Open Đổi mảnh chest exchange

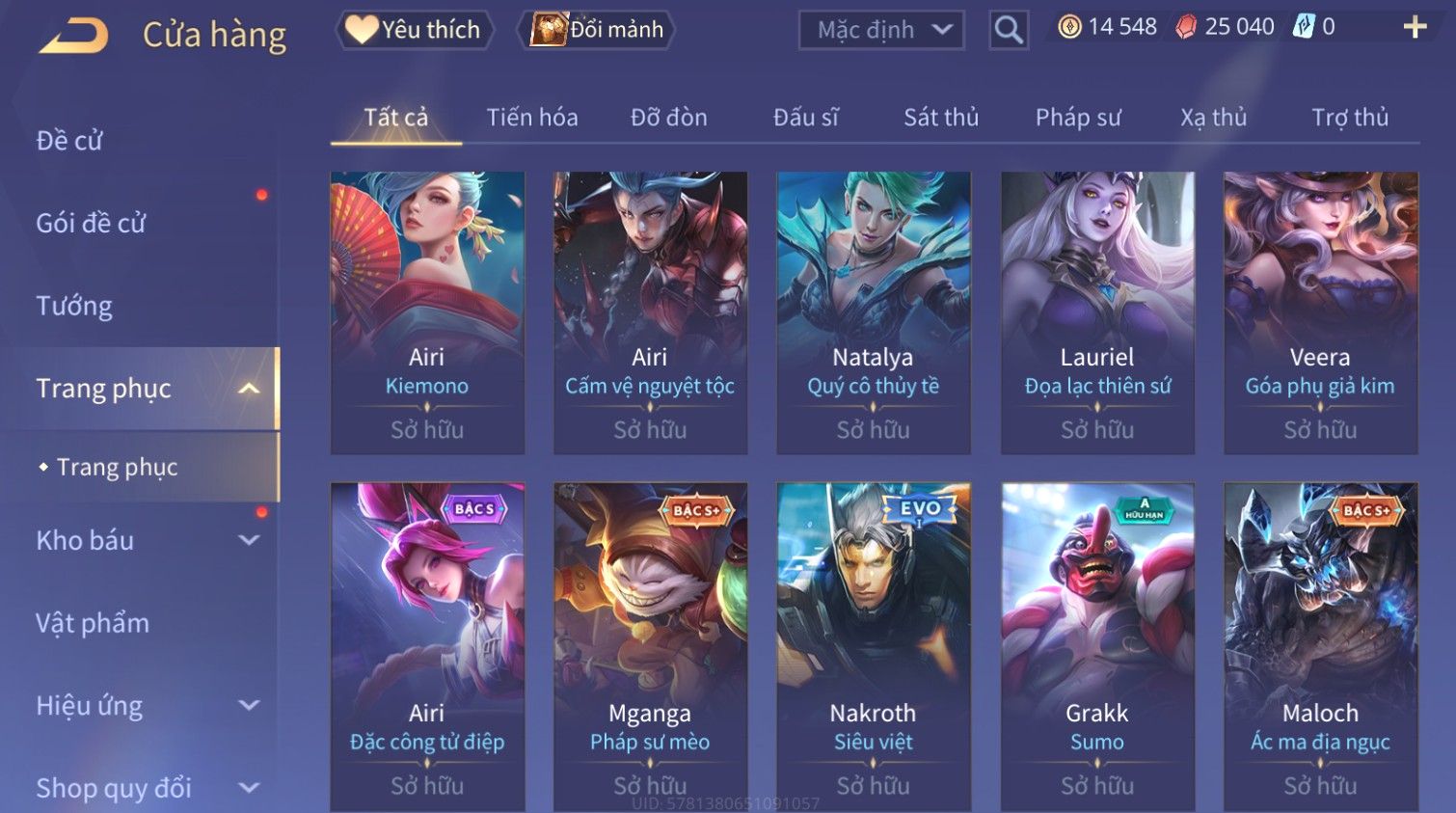coord(597,30)
